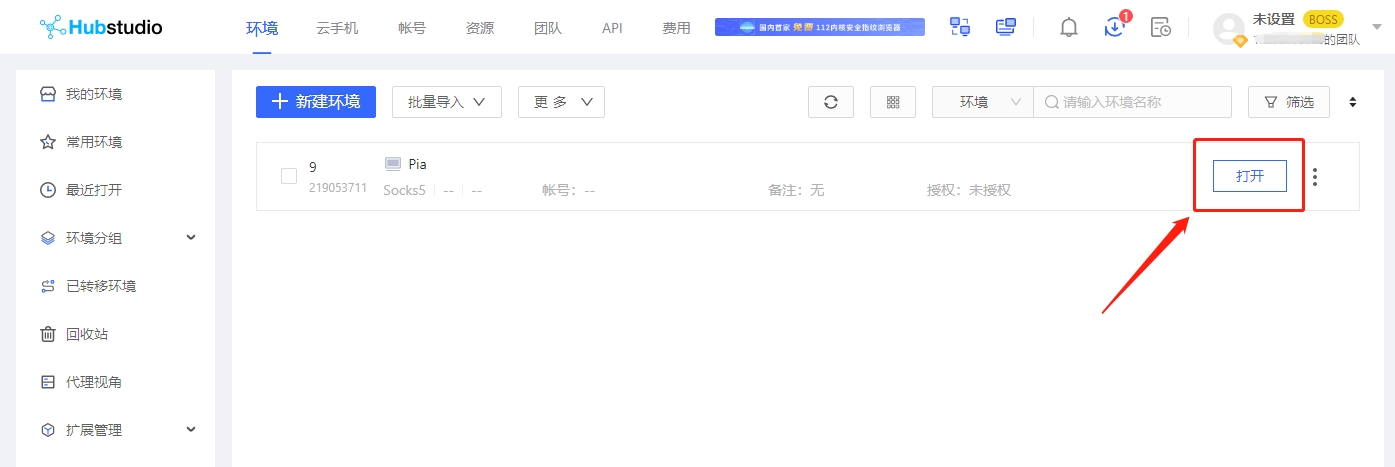
Task: Open the 环境 search type selector
Action: (x=982, y=102)
